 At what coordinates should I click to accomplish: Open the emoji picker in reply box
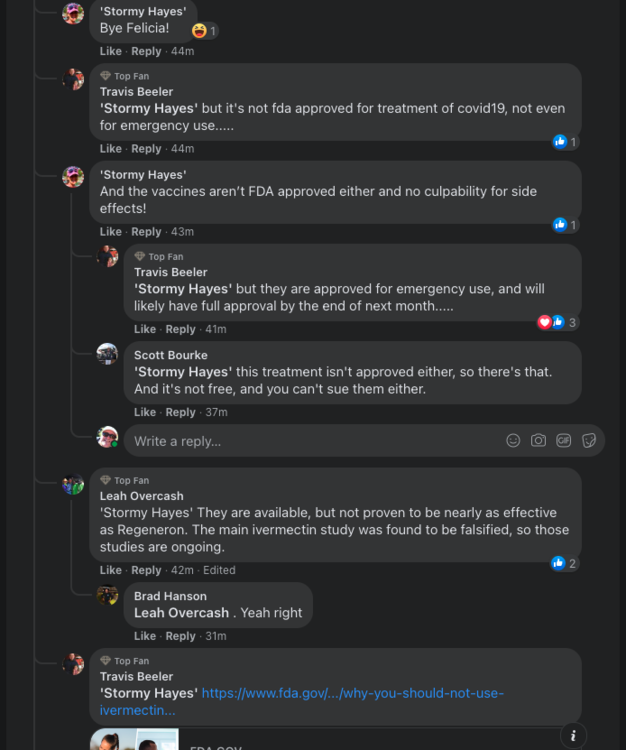(513, 440)
